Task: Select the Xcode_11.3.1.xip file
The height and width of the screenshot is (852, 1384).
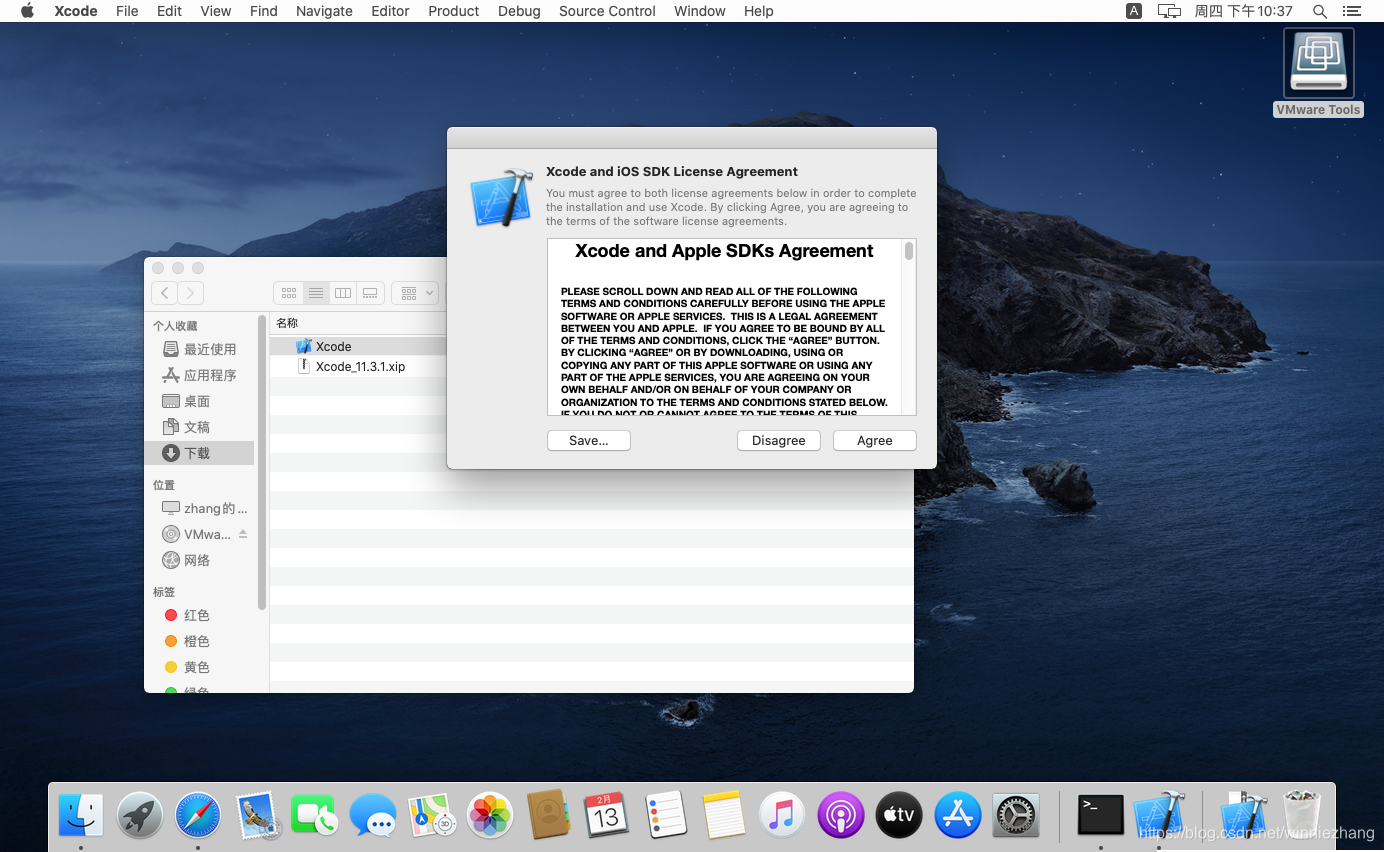Action: coord(358,367)
